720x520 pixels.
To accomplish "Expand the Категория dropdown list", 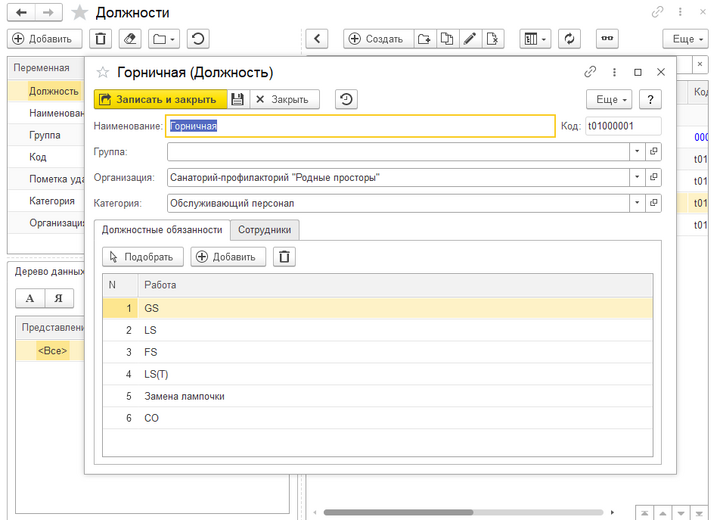I will point(636,203).
